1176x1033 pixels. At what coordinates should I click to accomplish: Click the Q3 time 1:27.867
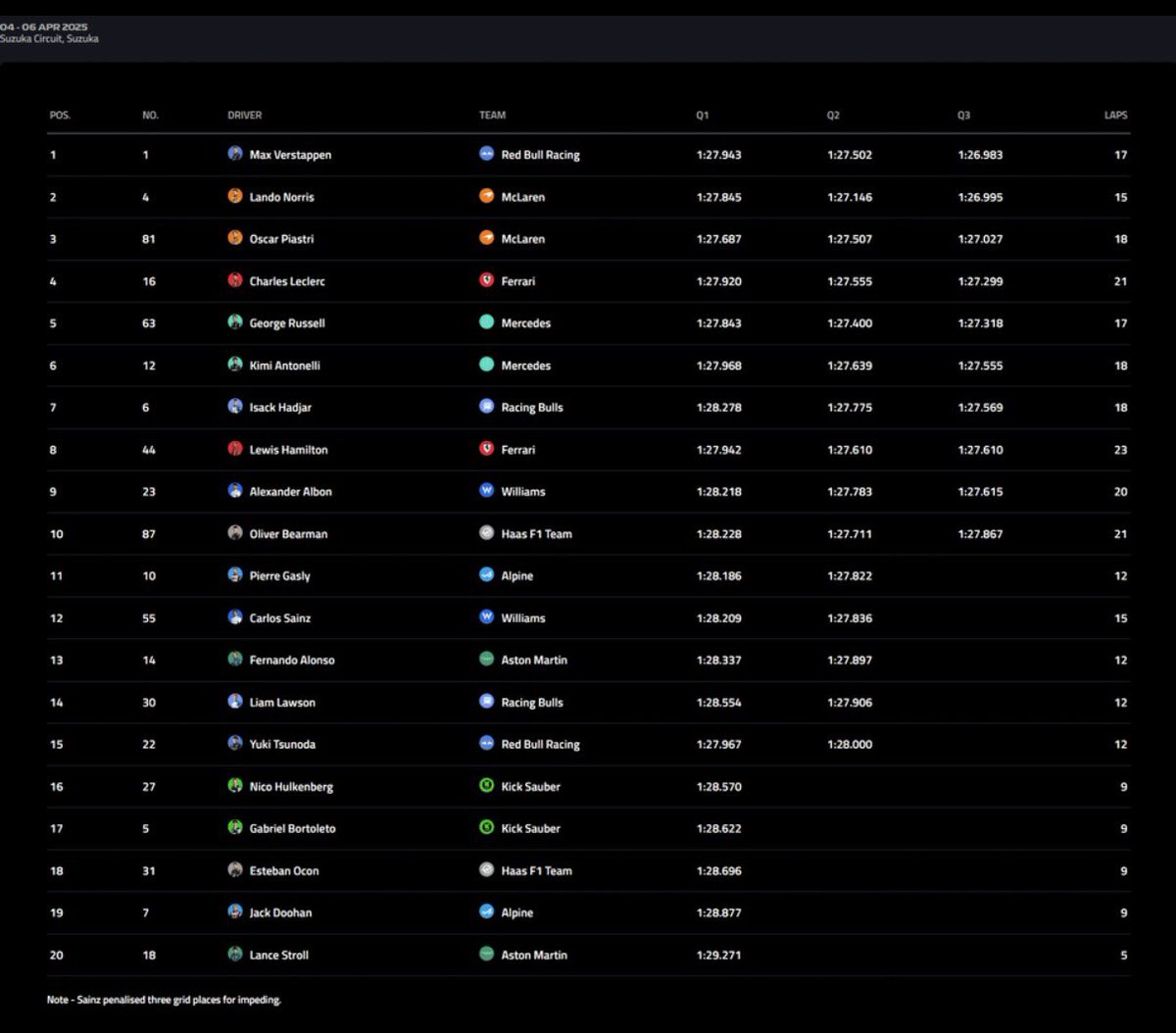(x=980, y=534)
